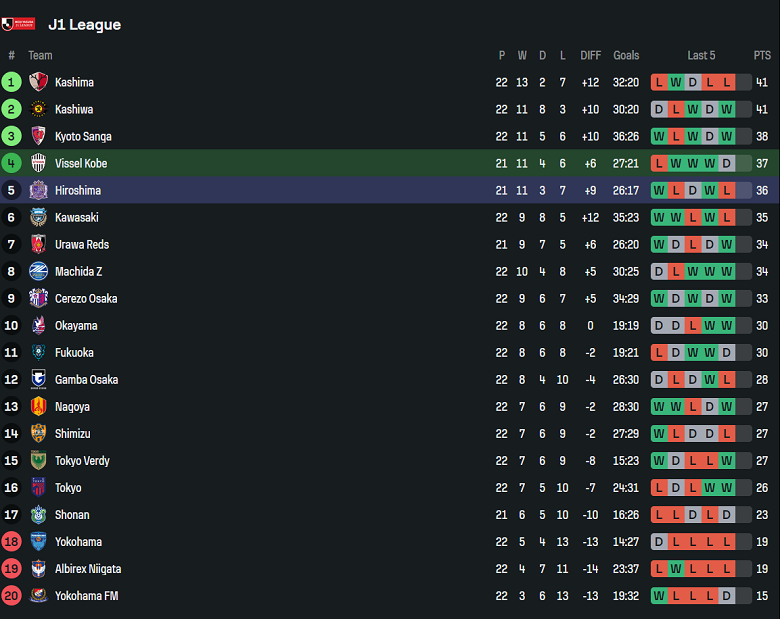Click the Kashima team crest

[39, 82]
